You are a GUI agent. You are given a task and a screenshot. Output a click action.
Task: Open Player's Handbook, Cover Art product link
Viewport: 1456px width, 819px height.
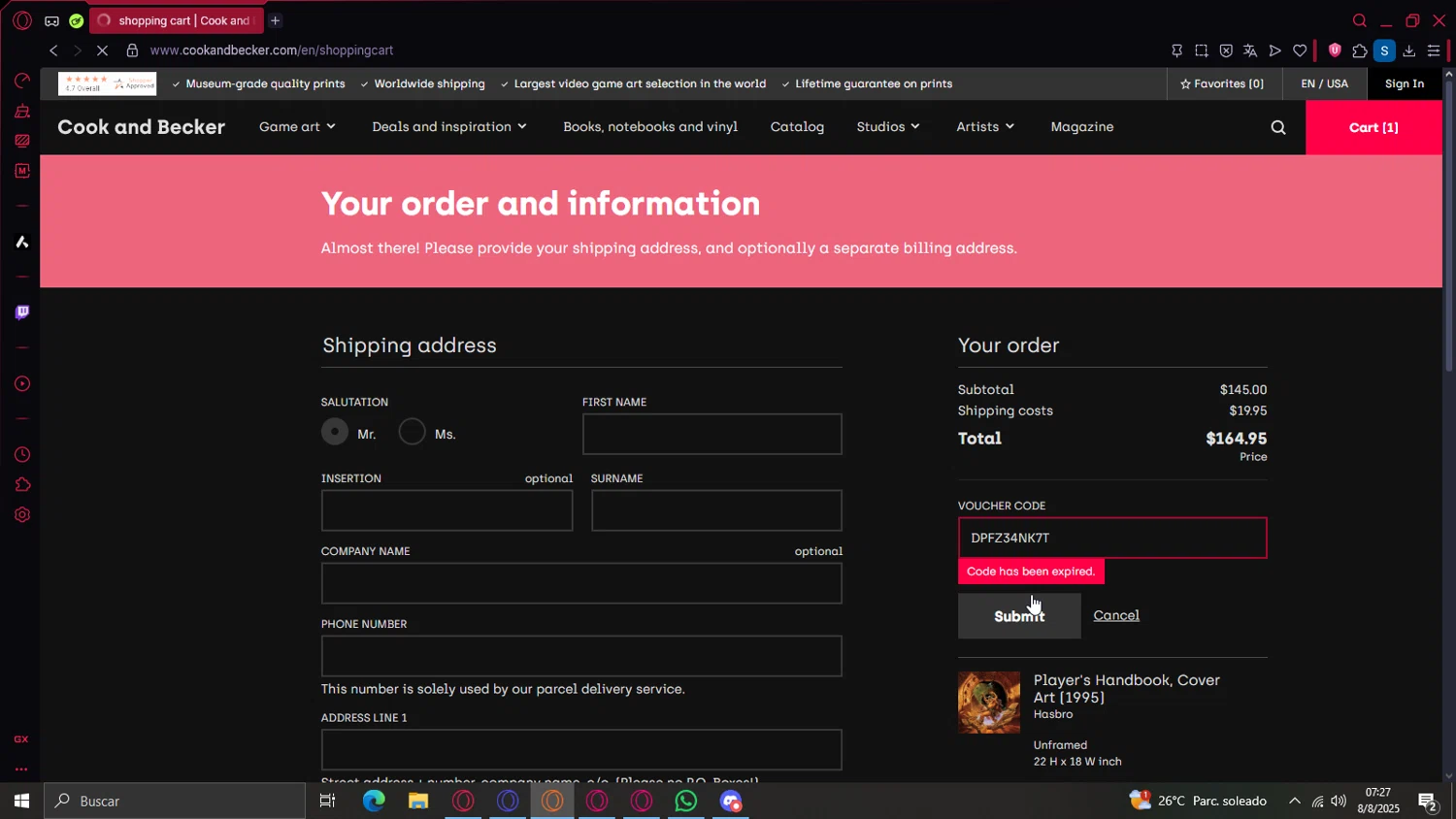[1127, 688]
